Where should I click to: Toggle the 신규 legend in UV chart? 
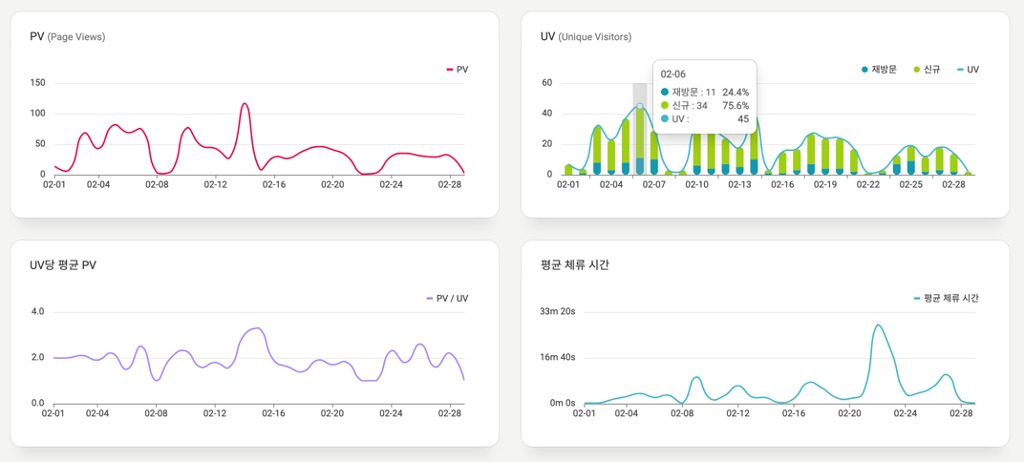[926, 69]
